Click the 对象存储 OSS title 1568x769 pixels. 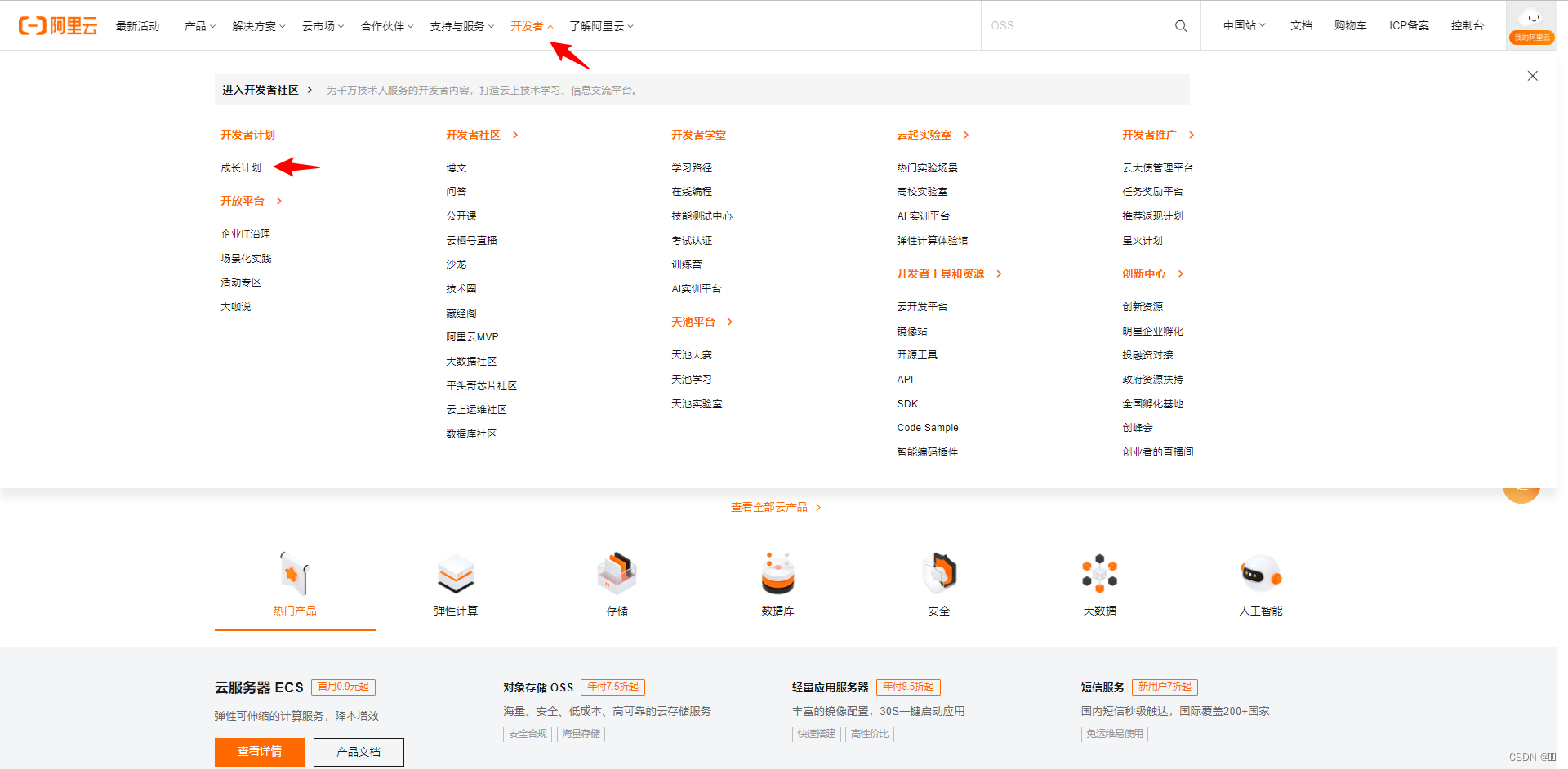pos(538,688)
